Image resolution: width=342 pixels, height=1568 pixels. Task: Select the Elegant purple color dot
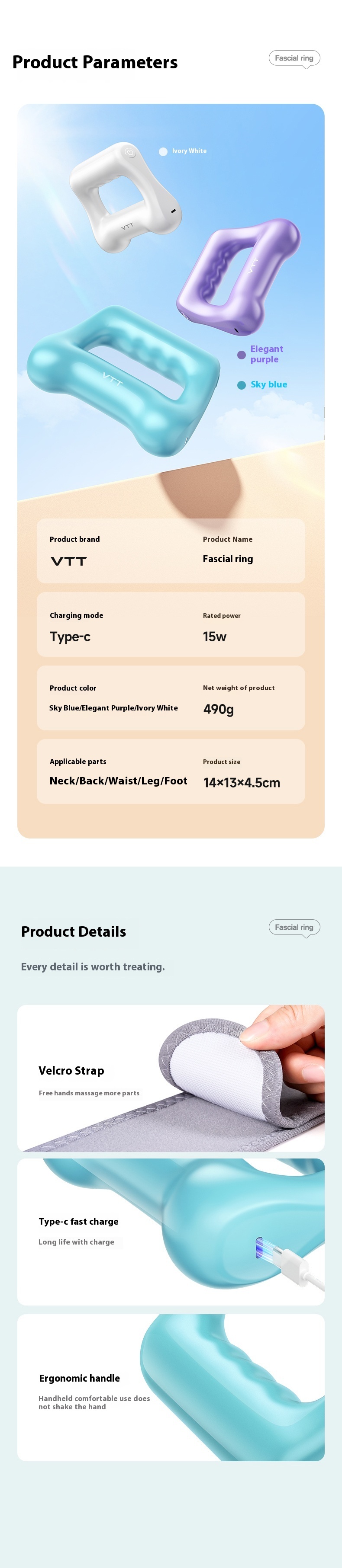coord(242,355)
